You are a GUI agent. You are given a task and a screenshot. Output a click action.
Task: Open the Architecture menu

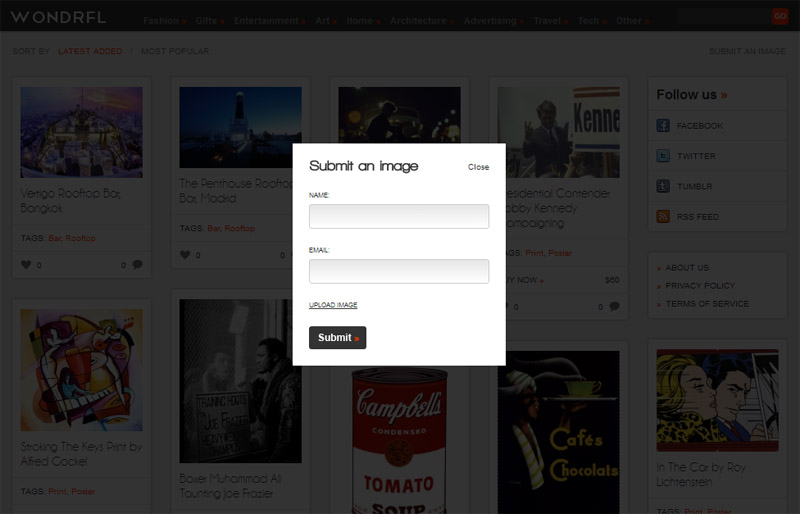click(x=422, y=20)
